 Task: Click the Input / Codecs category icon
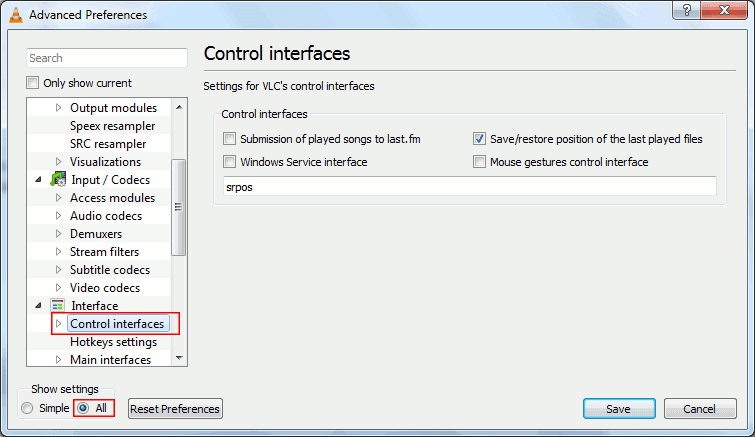pos(58,180)
